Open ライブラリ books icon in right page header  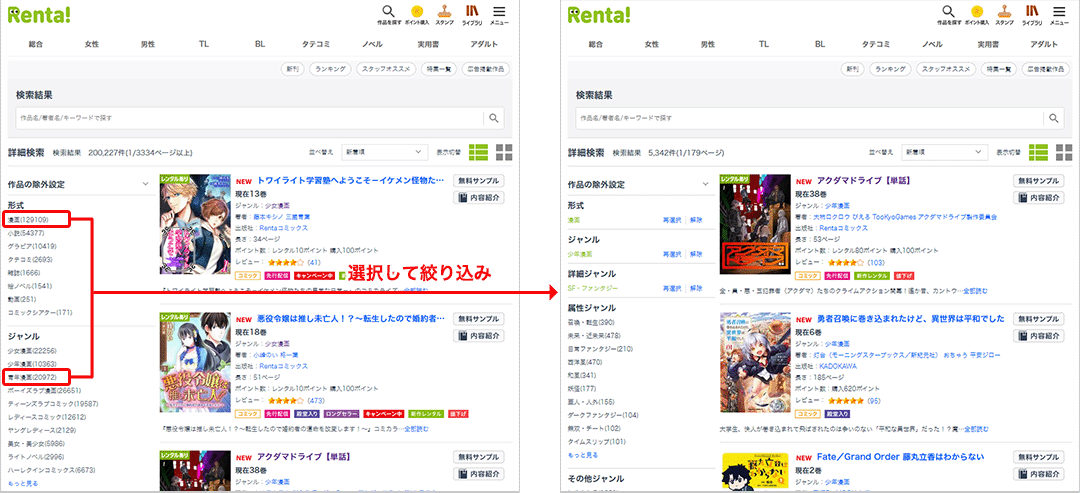(1031, 13)
